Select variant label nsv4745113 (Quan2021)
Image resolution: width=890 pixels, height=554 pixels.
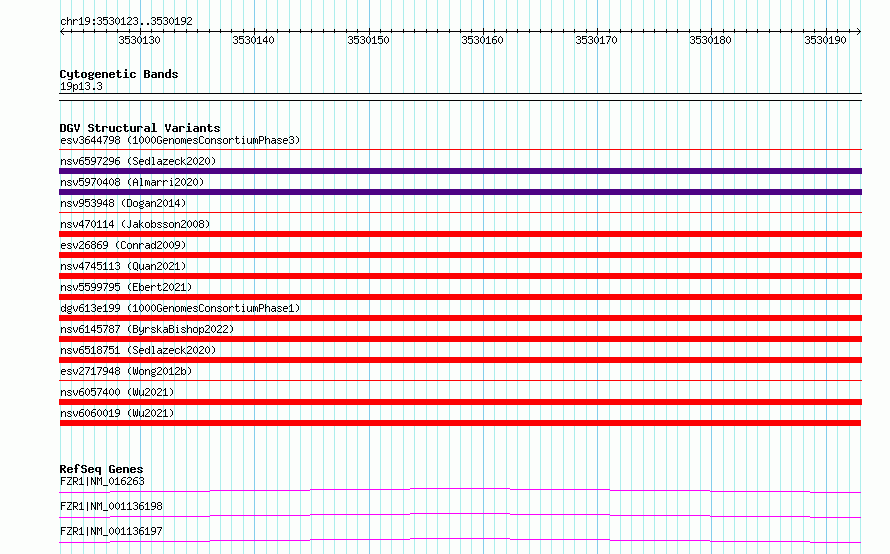click(123, 266)
